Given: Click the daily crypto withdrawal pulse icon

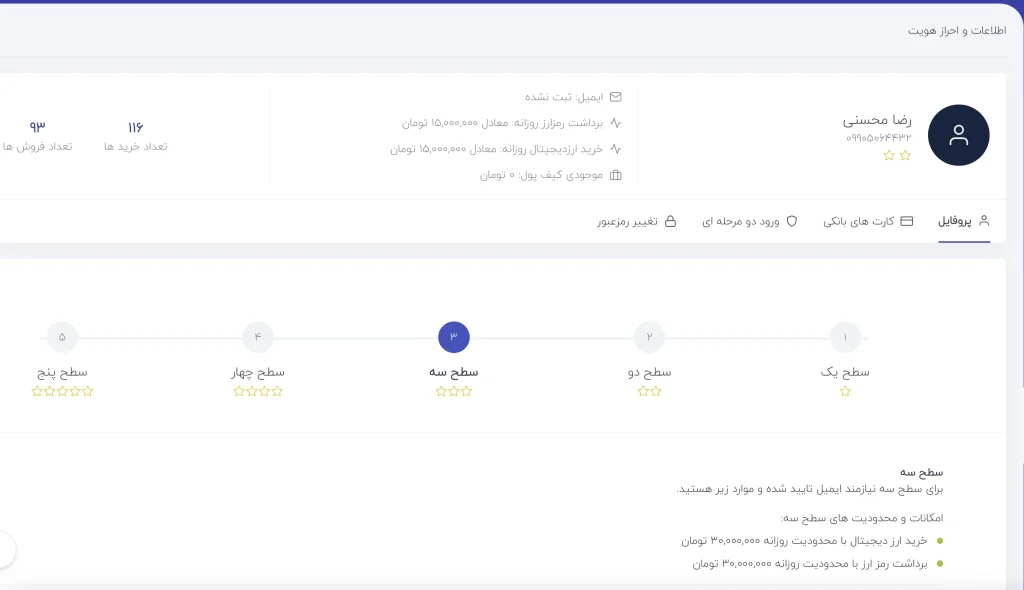Looking at the screenshot, I should tap(616, 122).
